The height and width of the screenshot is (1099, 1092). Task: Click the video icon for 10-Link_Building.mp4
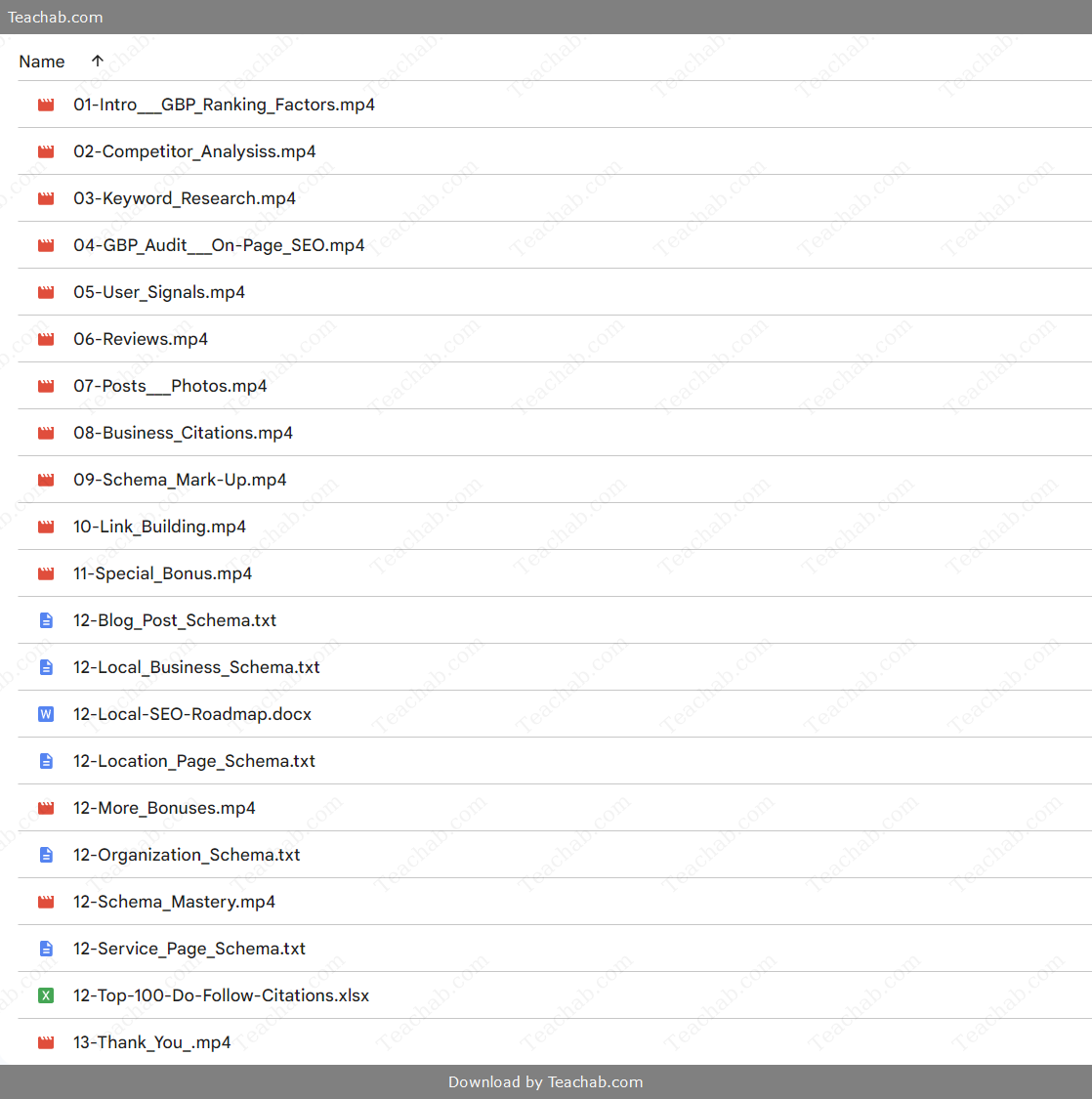[46, 527]
